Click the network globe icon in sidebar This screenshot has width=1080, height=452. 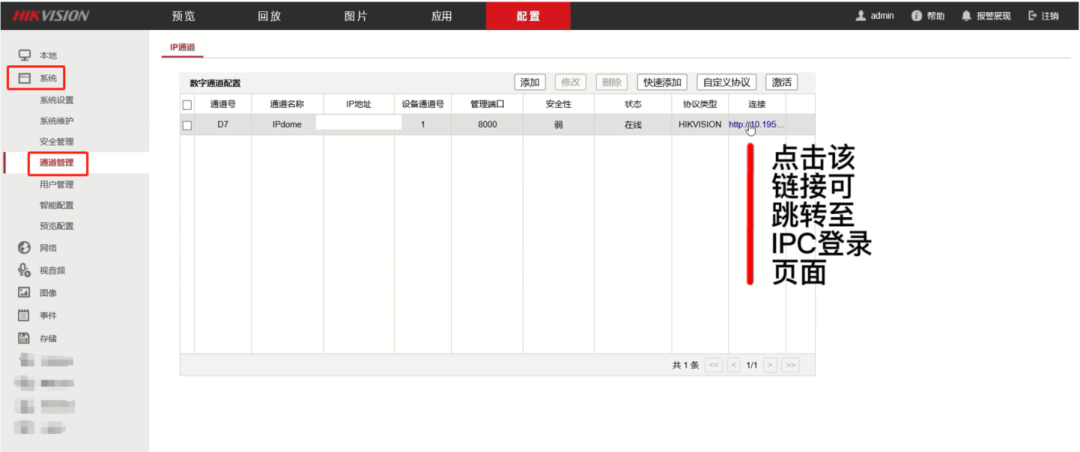coord(25,247)
